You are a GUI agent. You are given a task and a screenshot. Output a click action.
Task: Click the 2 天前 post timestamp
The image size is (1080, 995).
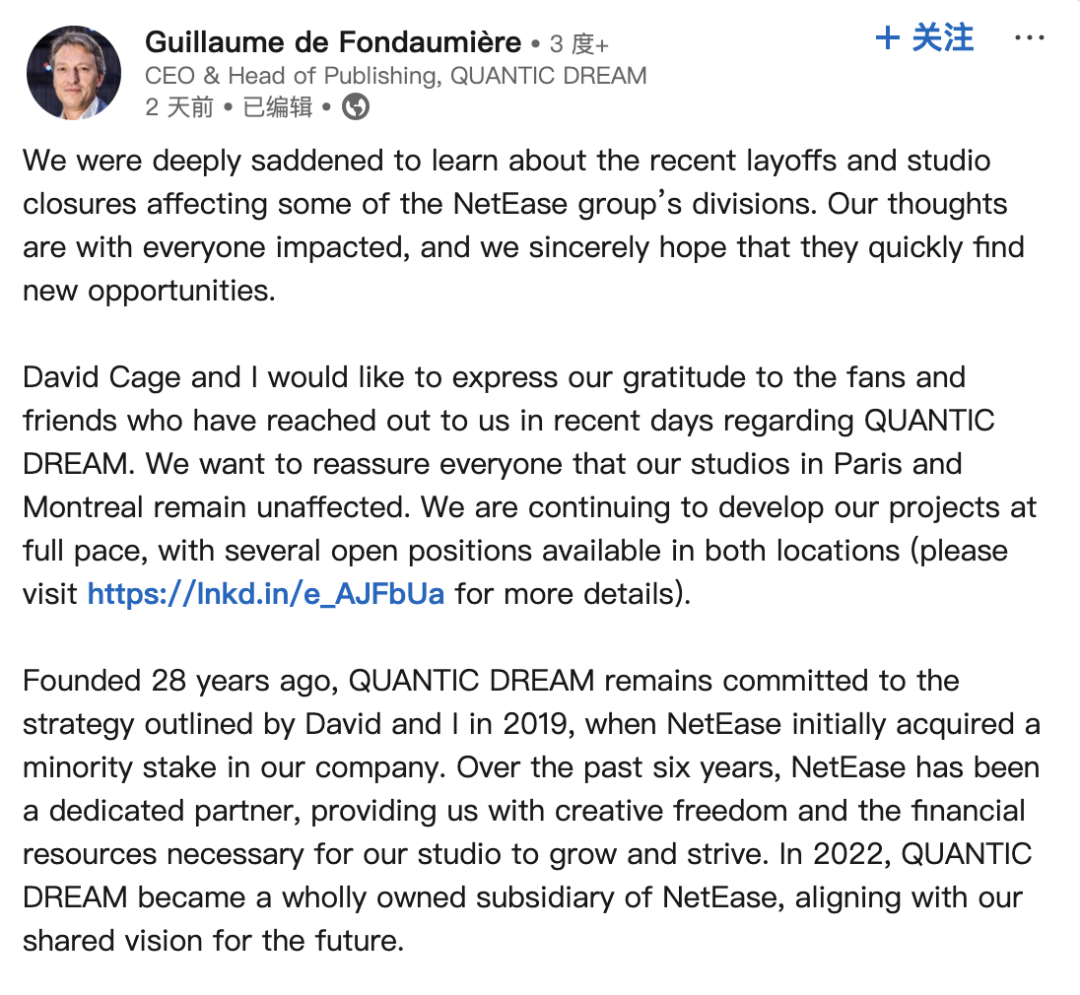pyautogui.click(x=179, y=107)
